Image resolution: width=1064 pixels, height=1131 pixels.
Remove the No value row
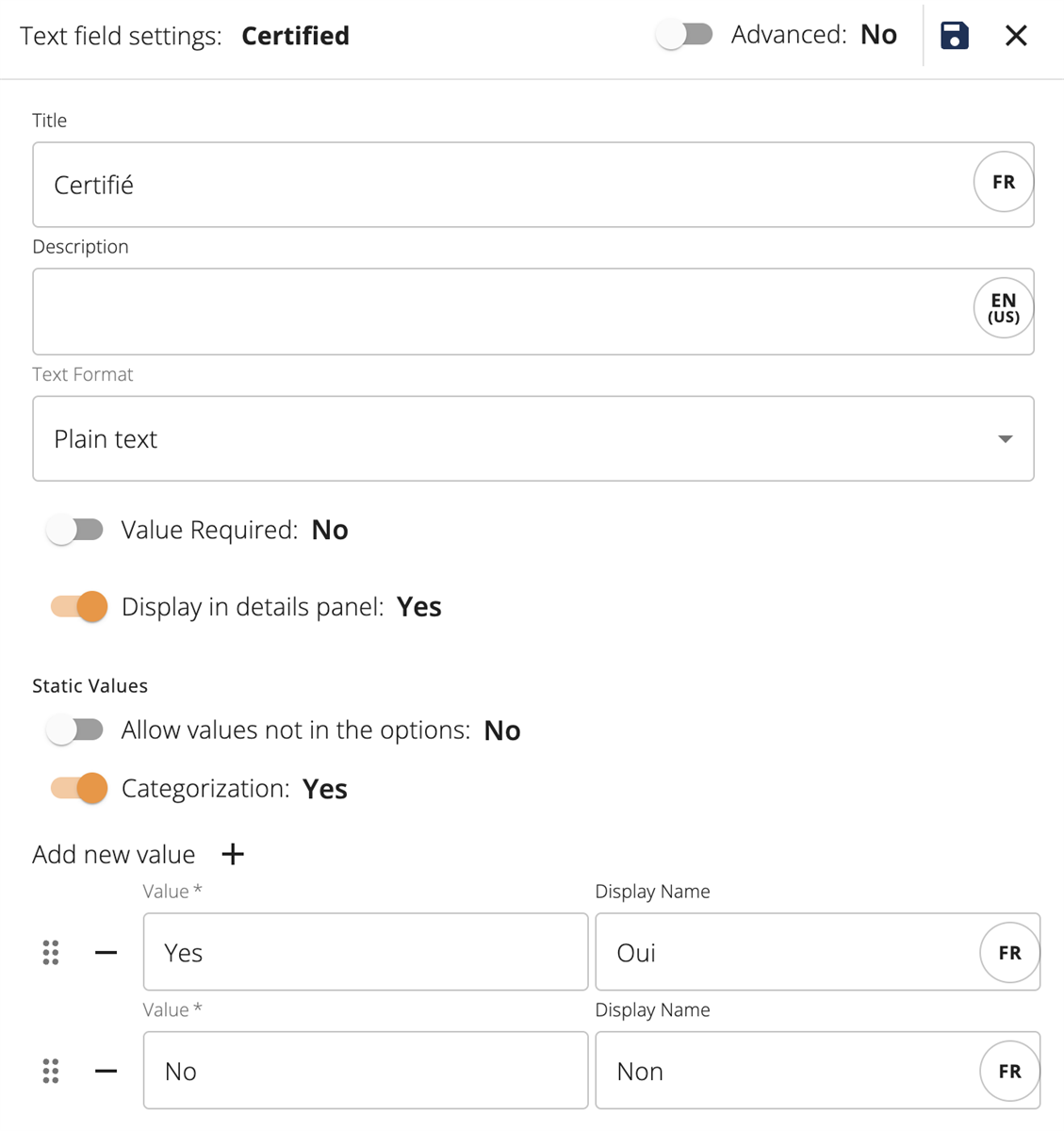pos(106,1071)
